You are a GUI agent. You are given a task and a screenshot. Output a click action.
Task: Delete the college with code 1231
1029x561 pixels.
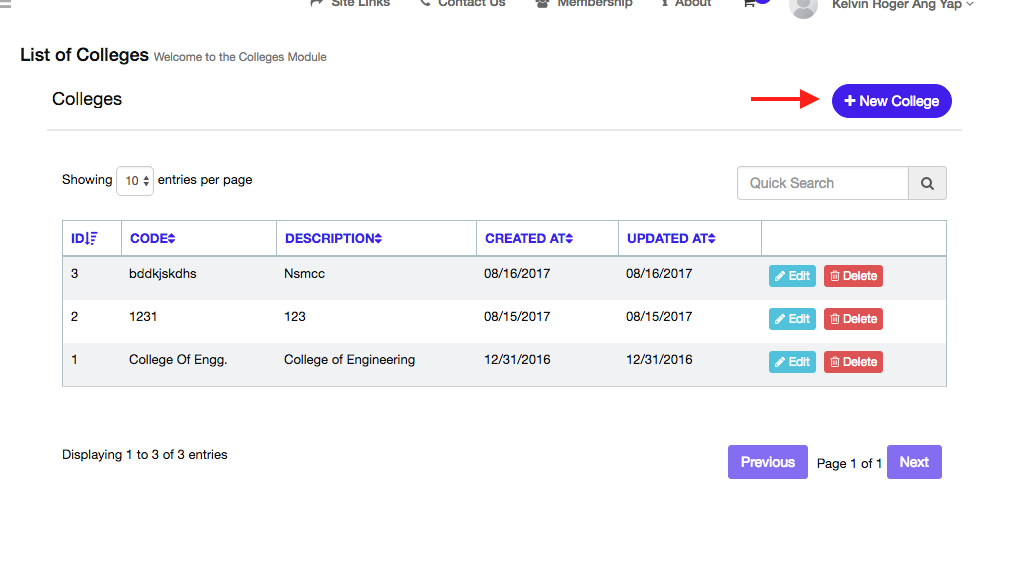click(x=853, y=319)
